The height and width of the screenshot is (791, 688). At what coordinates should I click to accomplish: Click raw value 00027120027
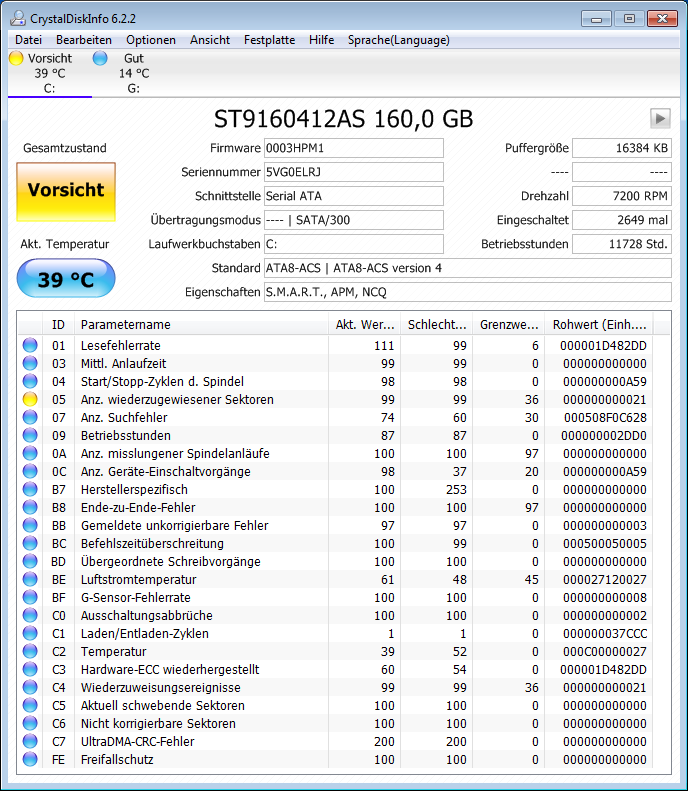pyautogui.click(x=605, y=579)
